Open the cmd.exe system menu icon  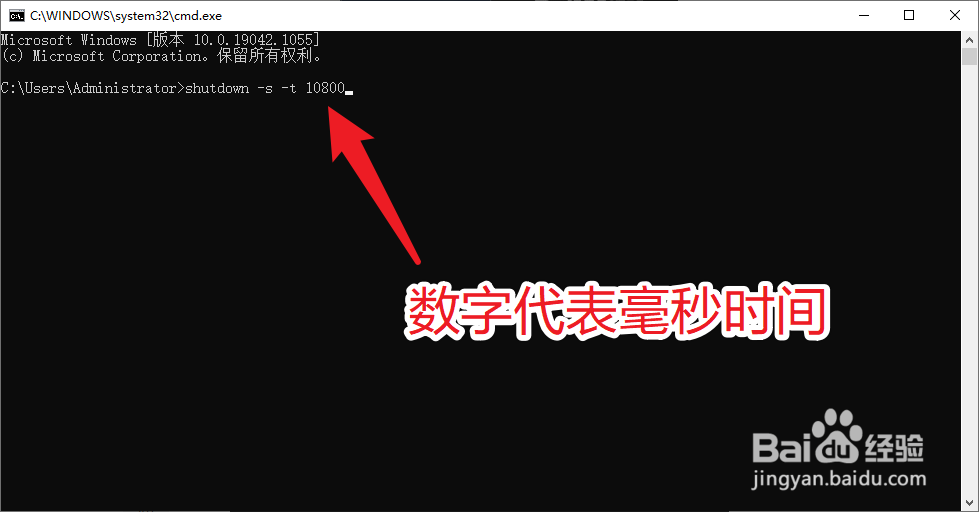17,16
